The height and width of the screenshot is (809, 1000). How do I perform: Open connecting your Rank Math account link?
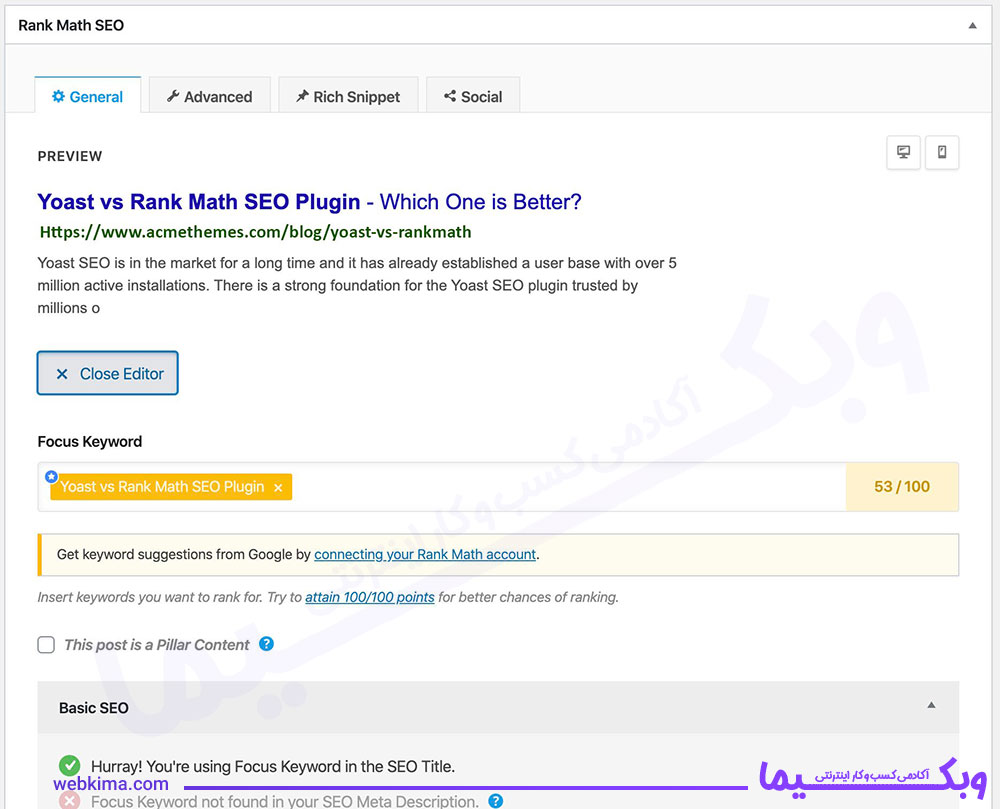point(425,554)
